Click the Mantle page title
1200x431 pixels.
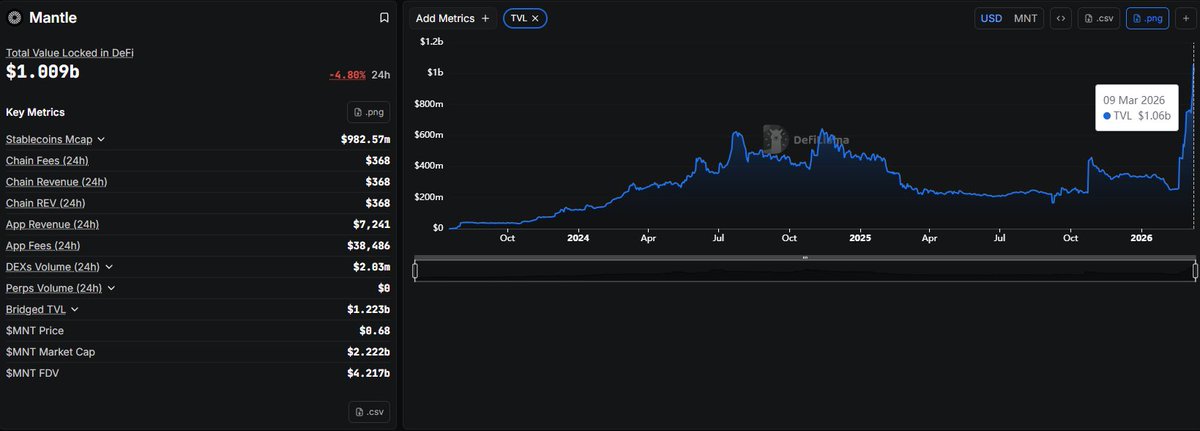pos(53,18)
